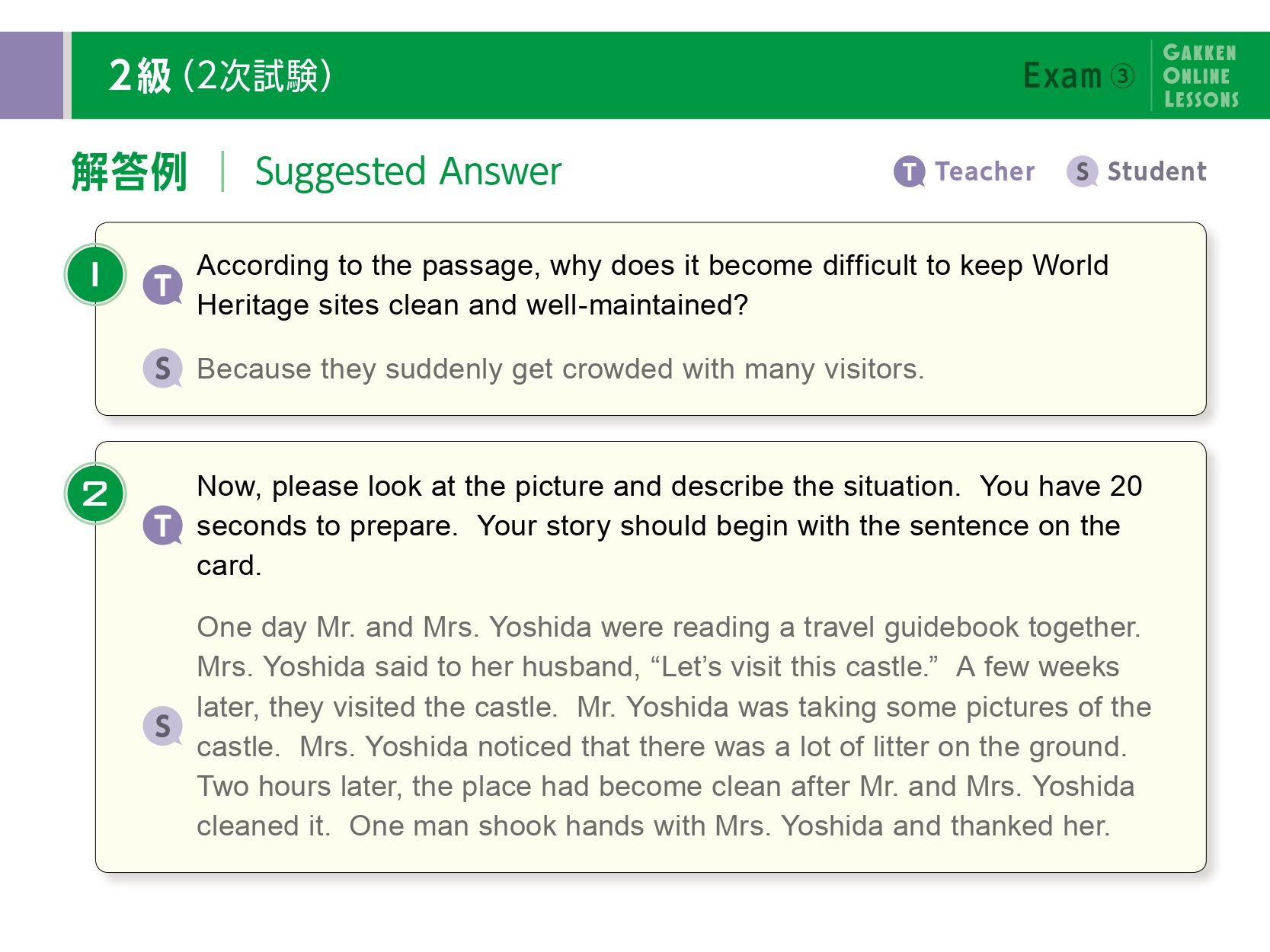Select the green number 2 circle badge

[95, 494]
